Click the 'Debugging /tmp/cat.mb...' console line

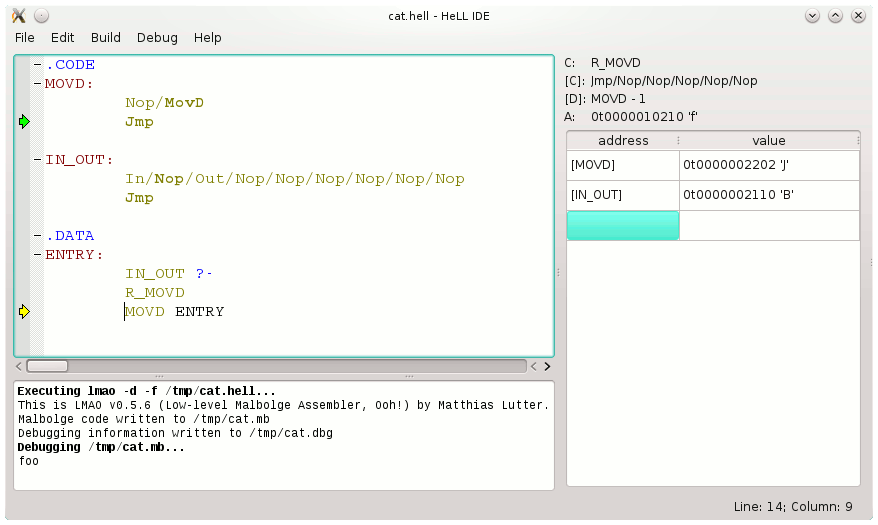pos(101,447)
